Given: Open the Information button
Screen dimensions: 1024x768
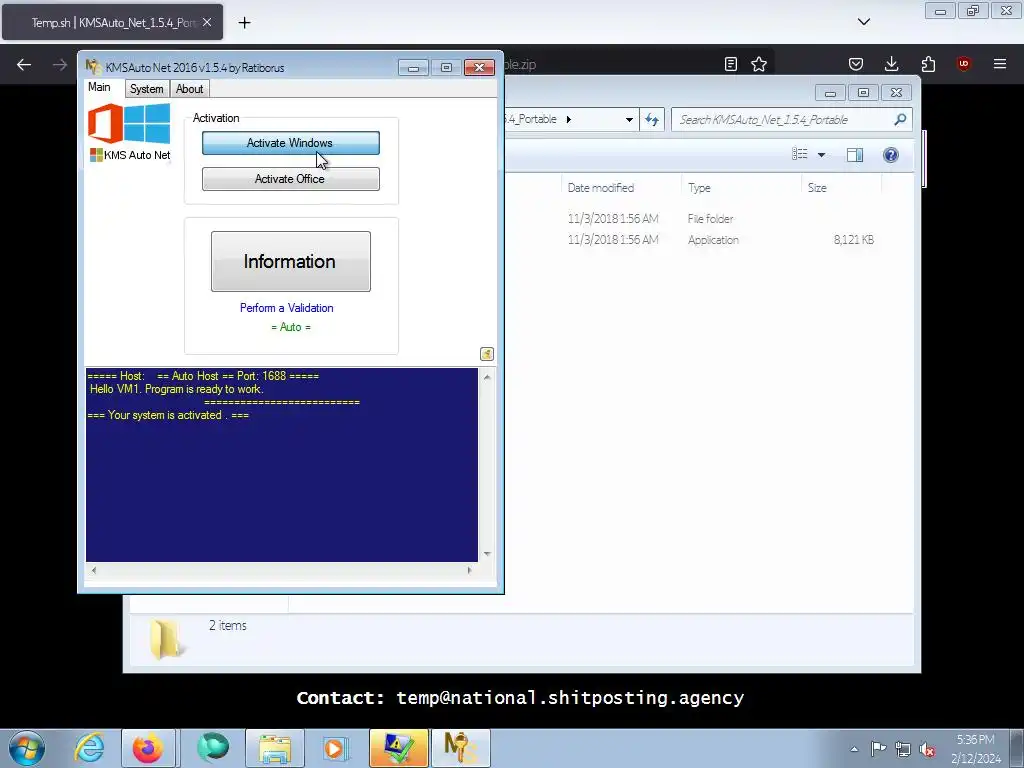Looking at the screenshot, I should click(291, 261).
